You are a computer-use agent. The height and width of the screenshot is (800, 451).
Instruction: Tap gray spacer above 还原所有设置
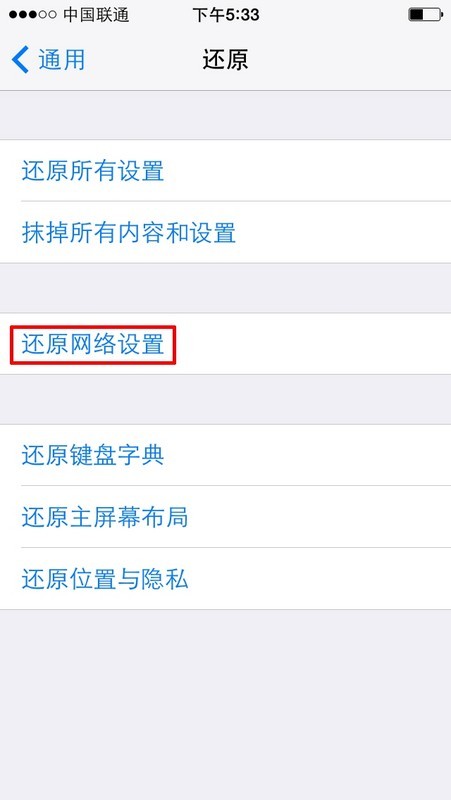[x=226, y=115]
